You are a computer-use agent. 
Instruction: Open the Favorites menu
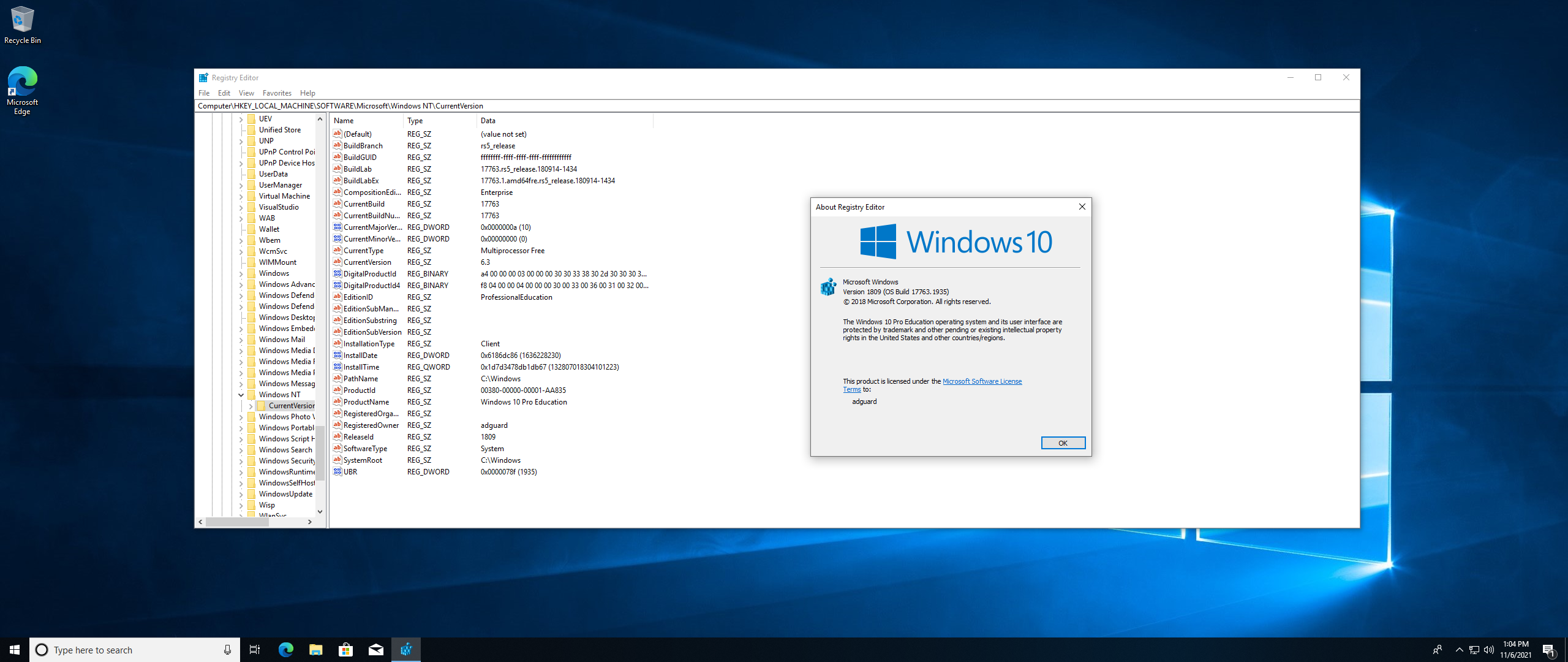click(277, 93)
